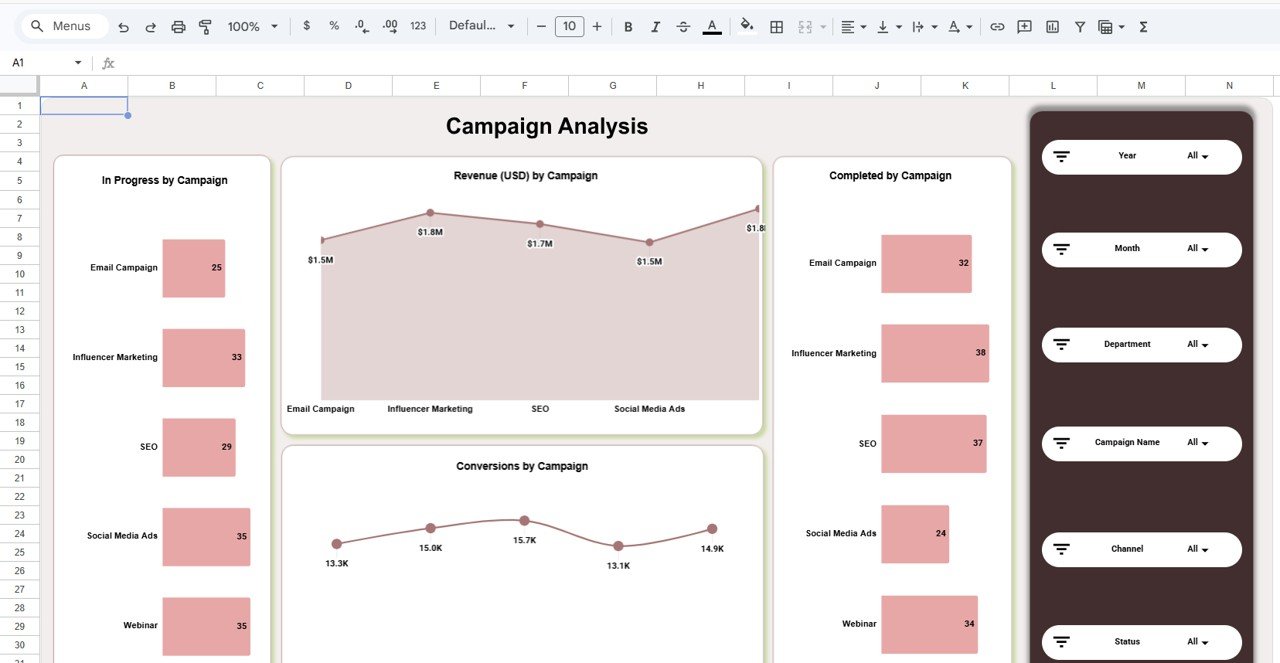Open the Year slicer dropdown
This screenshot has width=1280, height=663.
tap(1197, 155)
